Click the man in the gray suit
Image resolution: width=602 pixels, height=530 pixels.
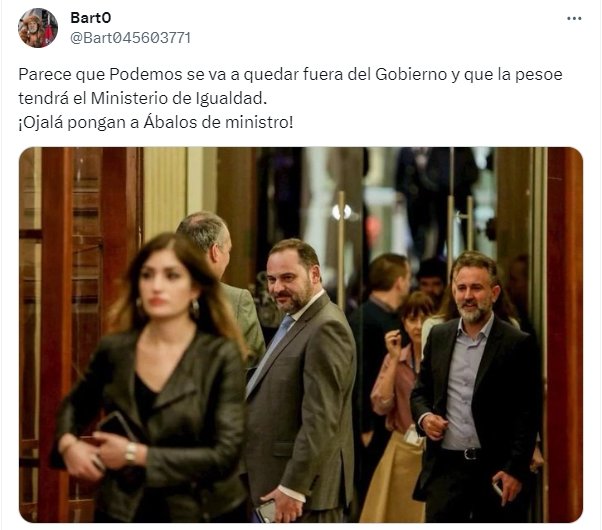point(299,380)
